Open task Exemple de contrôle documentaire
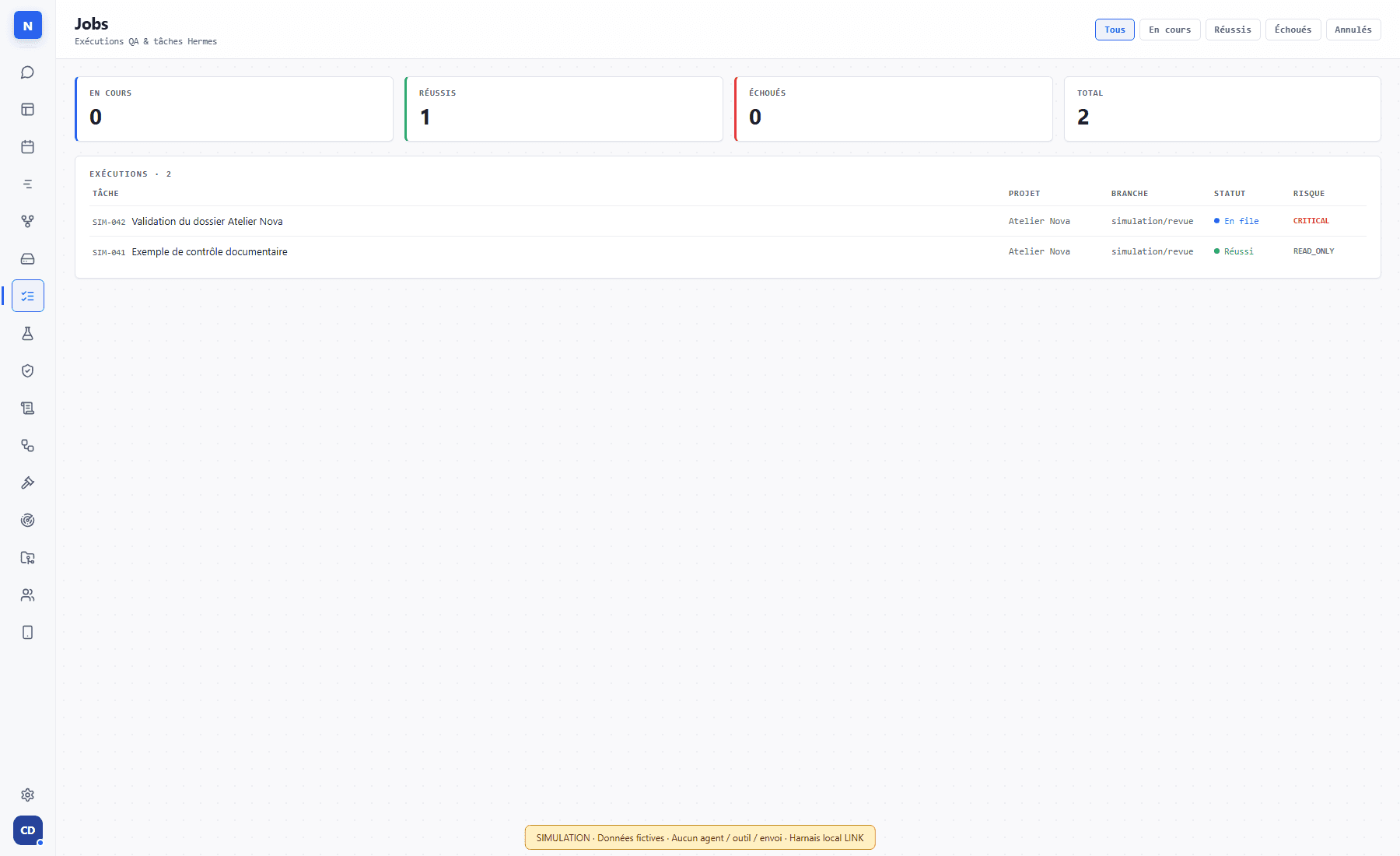Viewport: 1400px width, 856px height. click(209, 252)
